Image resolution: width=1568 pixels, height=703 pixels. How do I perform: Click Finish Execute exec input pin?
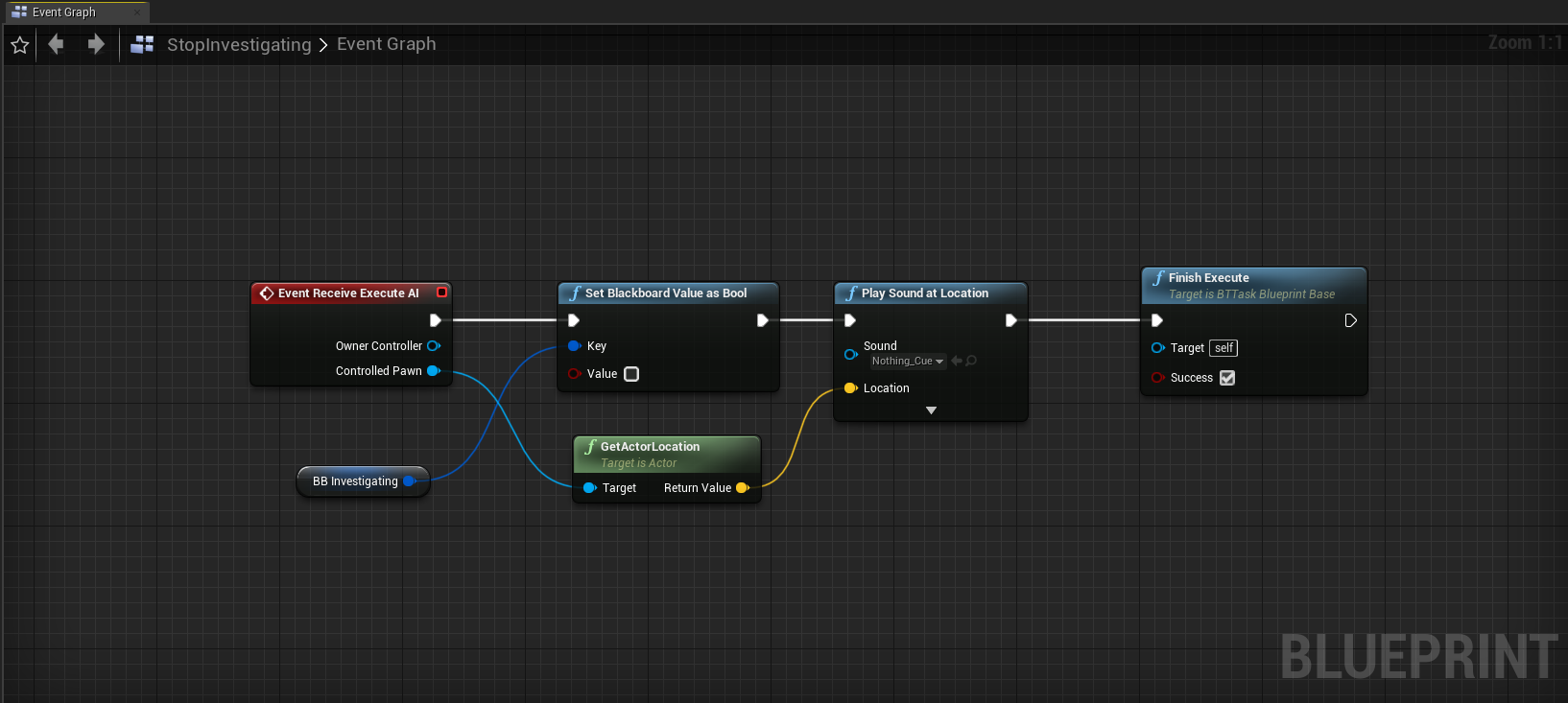tap(1157, 320)
